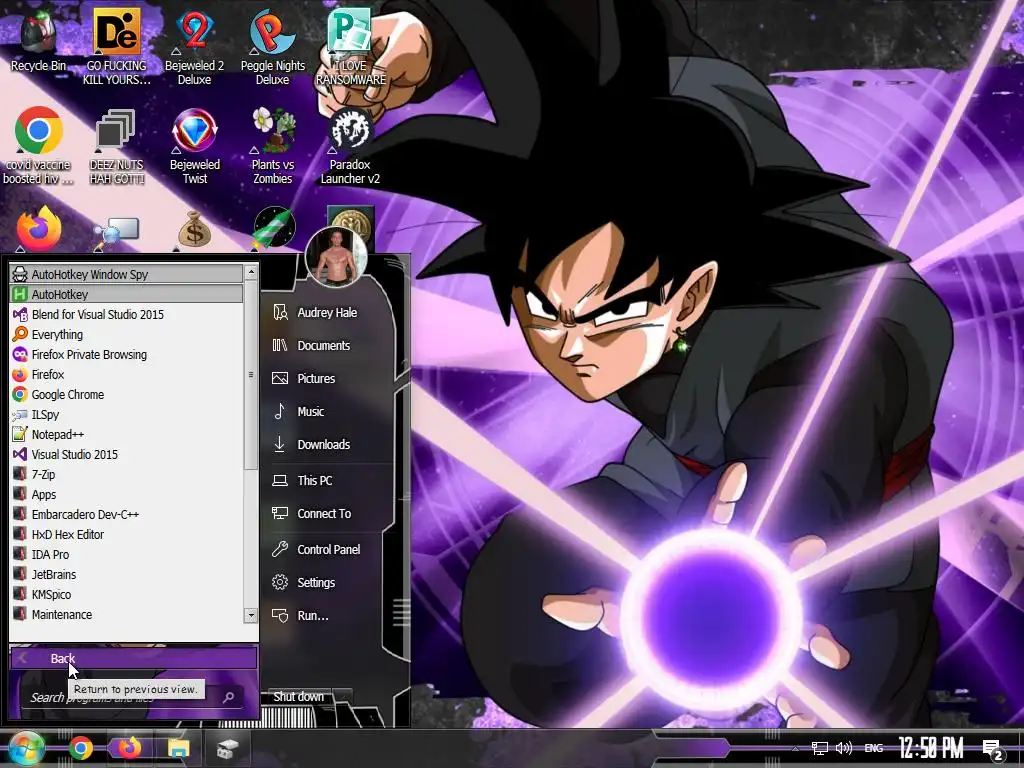Expand the HxD Hex Editor folder
This screenshot has height=768, width=1024.
coord(127,534)
